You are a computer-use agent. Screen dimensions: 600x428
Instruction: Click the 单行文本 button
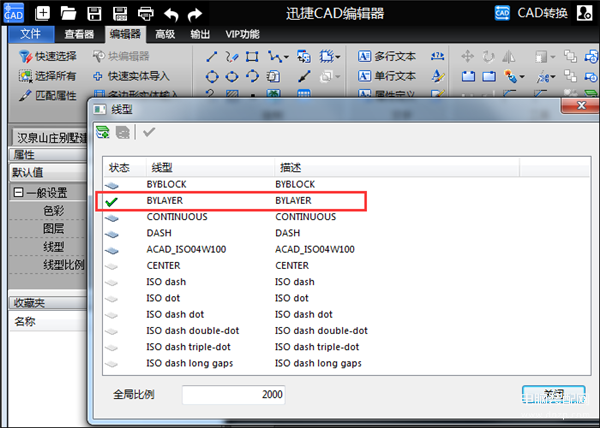pos(387,76)
